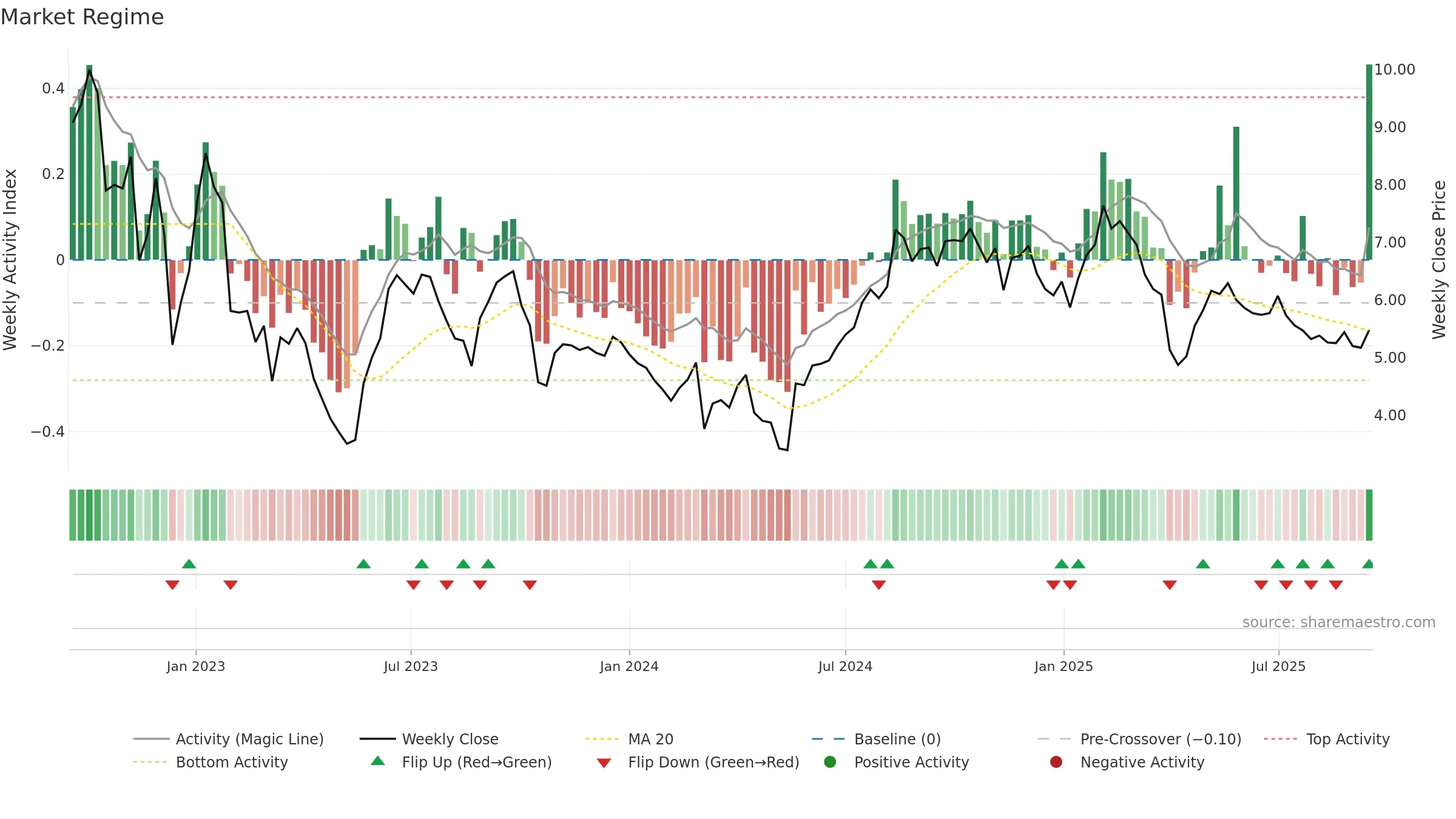
Task: Click the −0.2 activity axis label
Action: pyautogui.click(x=47, y=346)
